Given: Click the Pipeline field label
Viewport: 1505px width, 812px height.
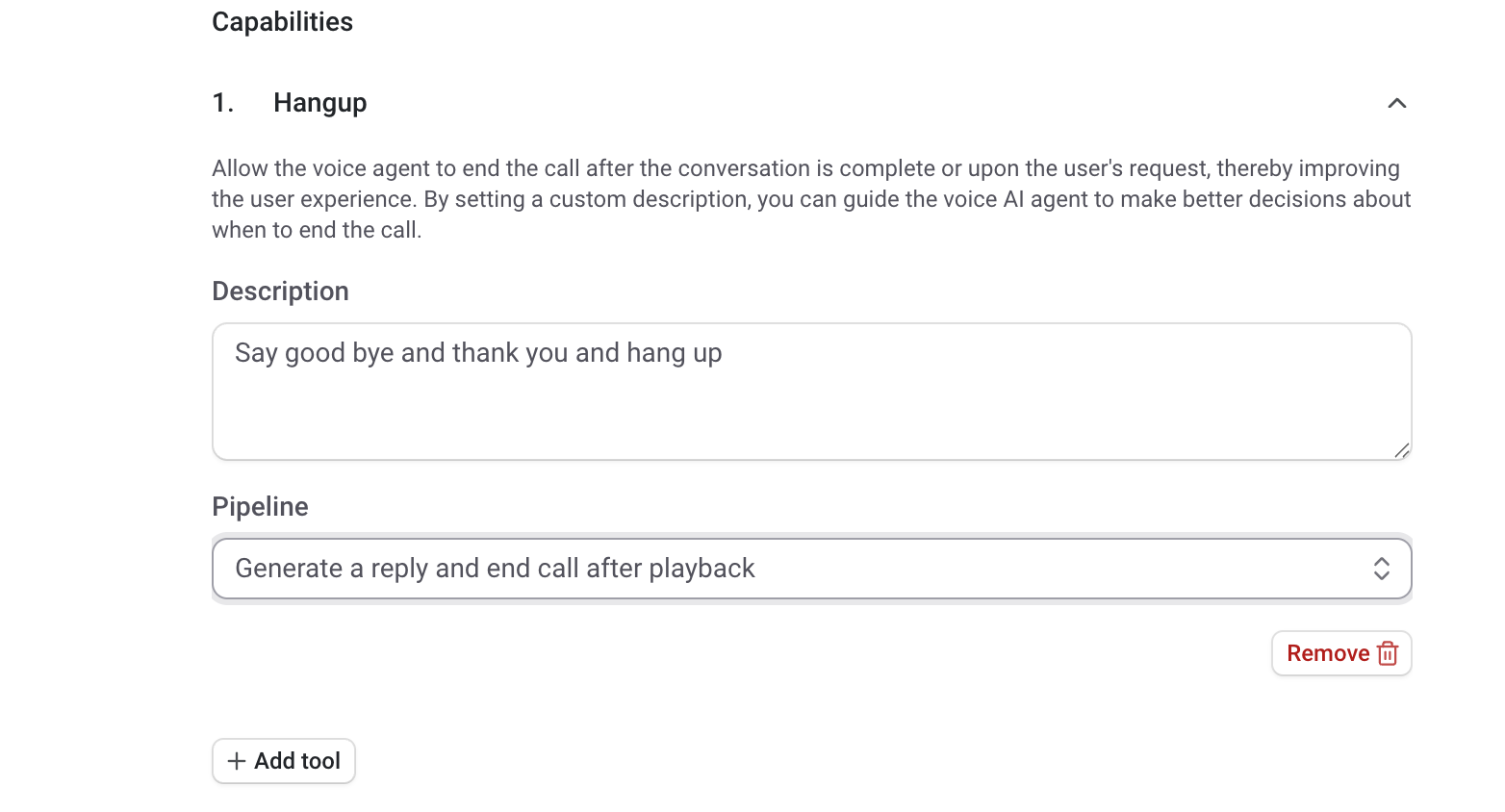Looking at the screenshot, I should point(260,507).
